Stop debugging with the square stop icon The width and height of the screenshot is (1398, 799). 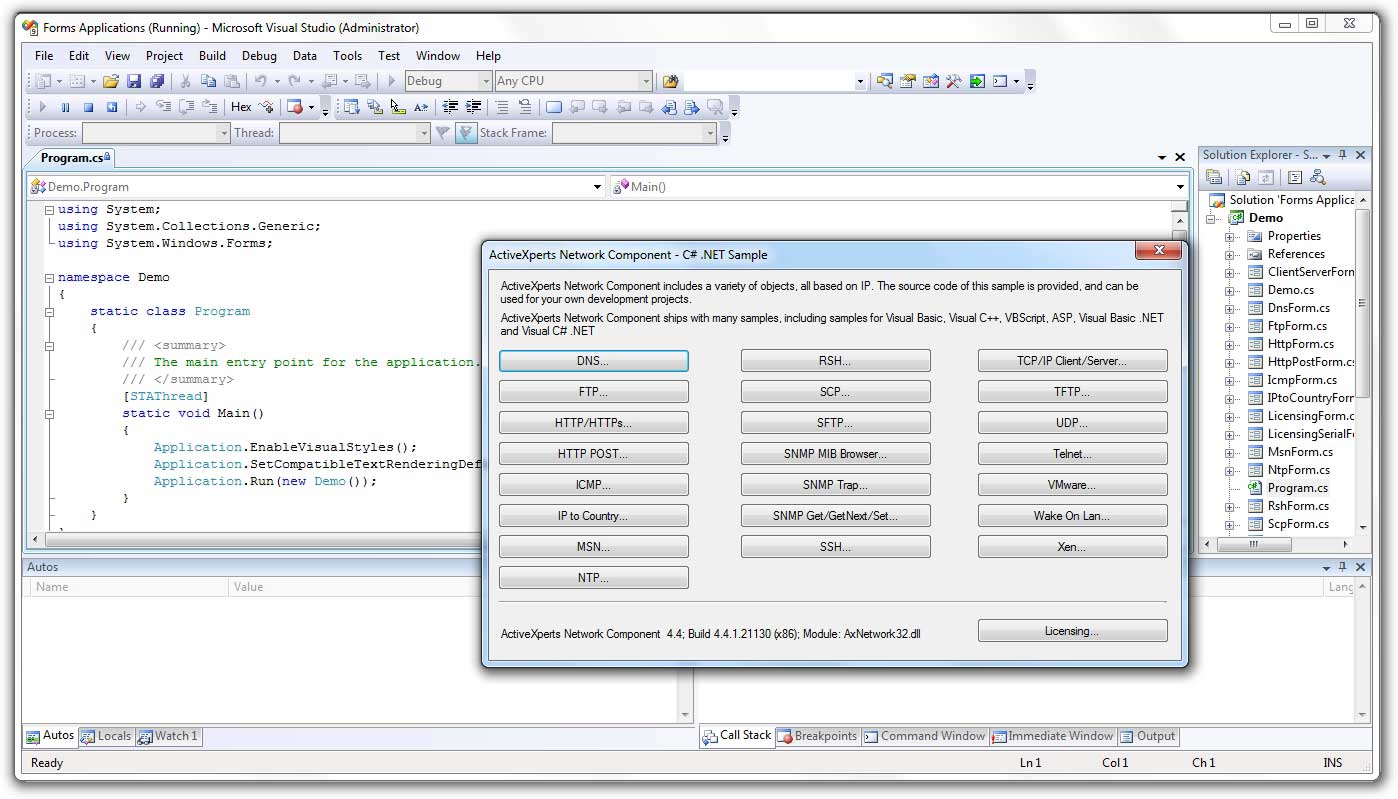click(x=88, y=107)
